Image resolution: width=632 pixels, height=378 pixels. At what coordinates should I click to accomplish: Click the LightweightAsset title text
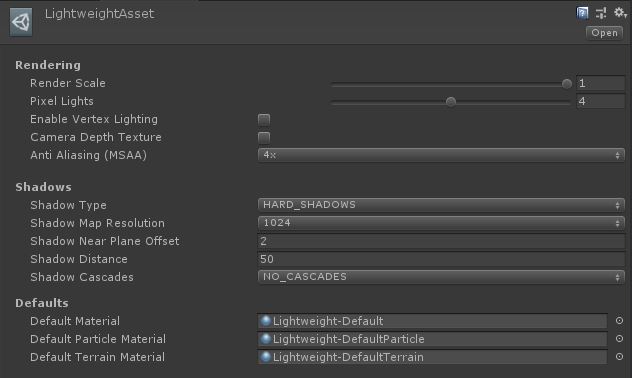pos(99,14)
